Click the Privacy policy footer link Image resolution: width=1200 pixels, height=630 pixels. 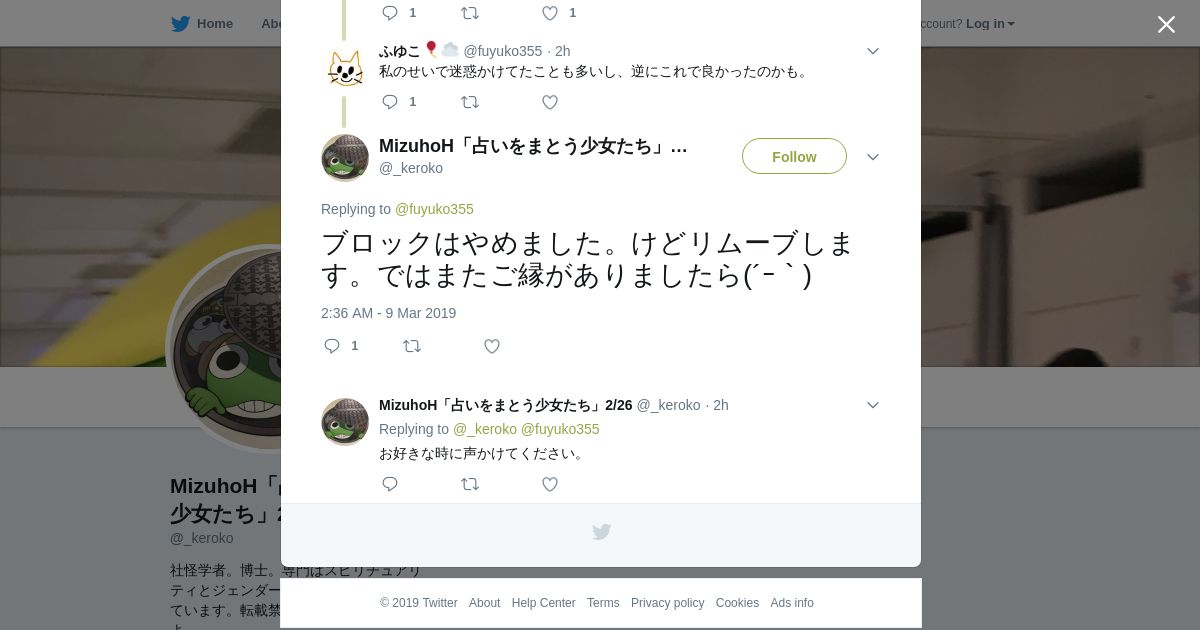tap(667, 603)
